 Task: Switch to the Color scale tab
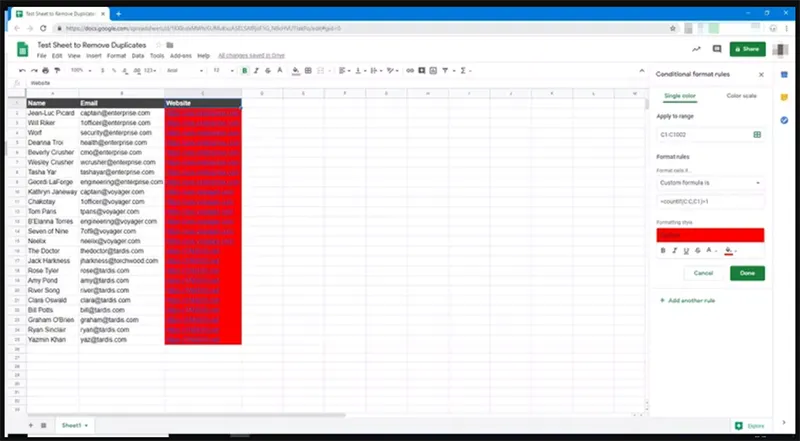(x=741, y=96)
